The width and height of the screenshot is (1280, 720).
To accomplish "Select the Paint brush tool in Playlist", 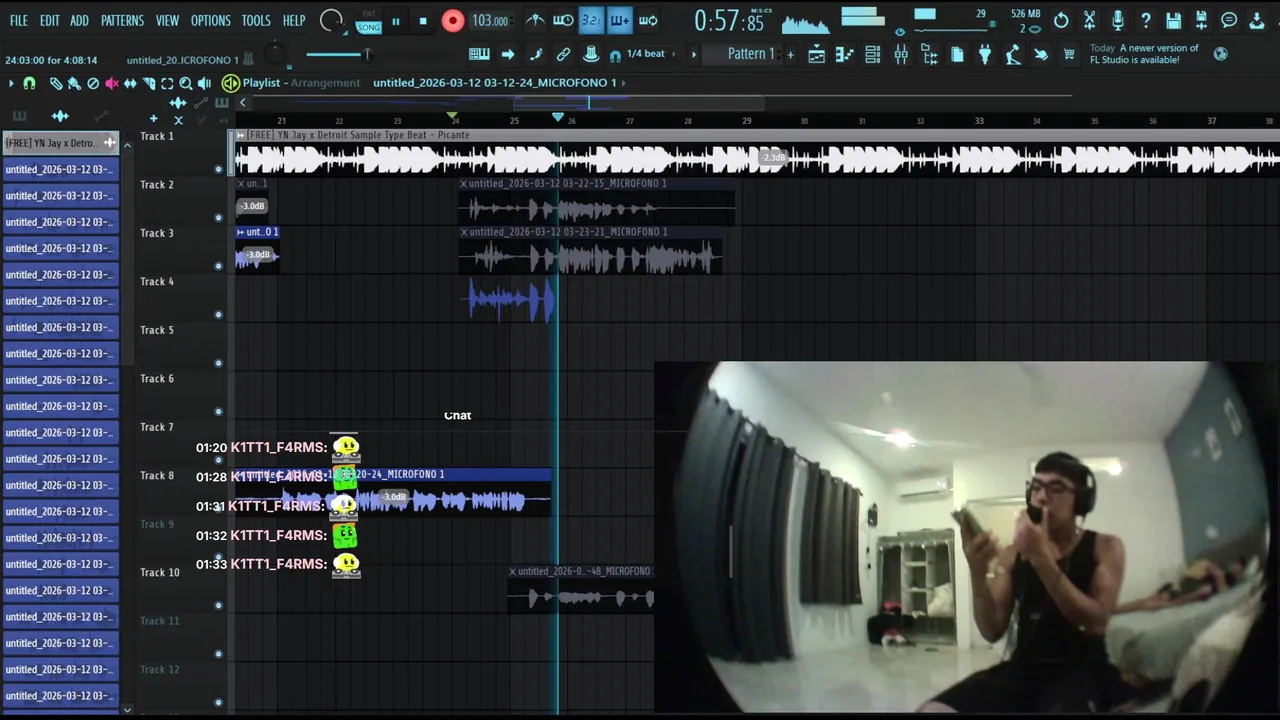I will [x=74, y=84].
